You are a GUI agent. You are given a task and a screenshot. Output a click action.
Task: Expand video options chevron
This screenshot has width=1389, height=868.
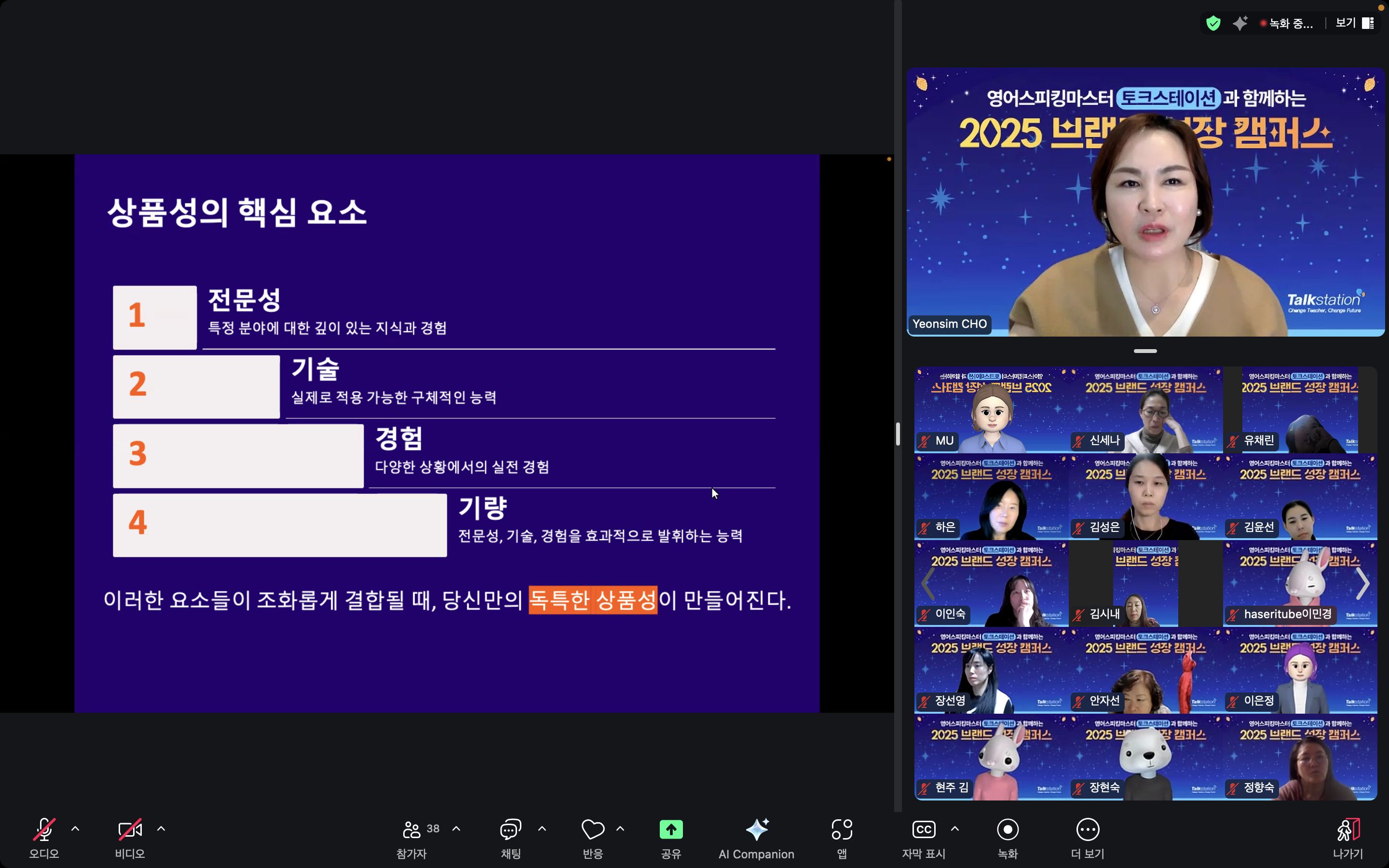pyautogui.click(x=161, y=829)
